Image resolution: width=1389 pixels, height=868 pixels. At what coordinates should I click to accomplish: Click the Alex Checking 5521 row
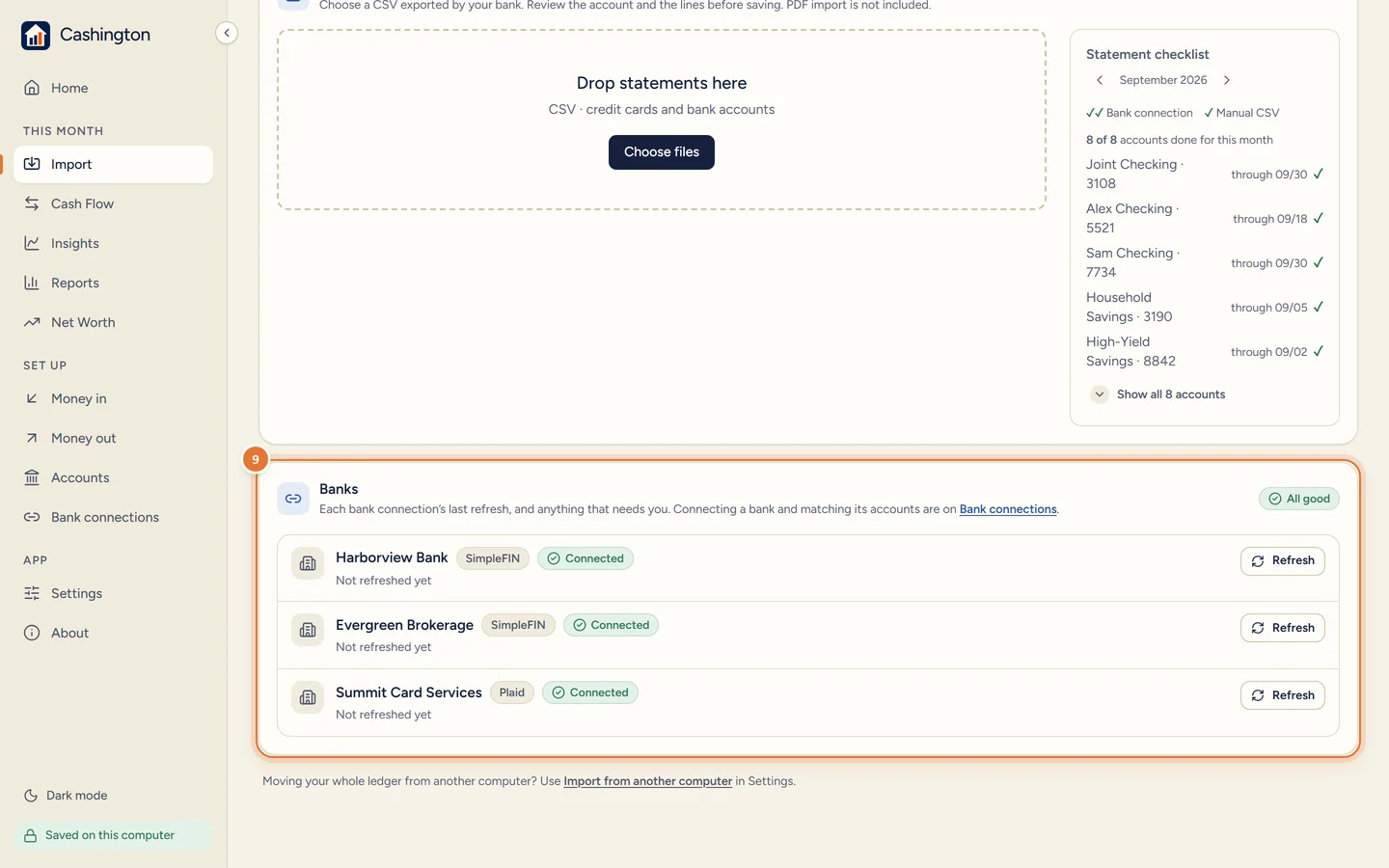(x=1205, y=218)
